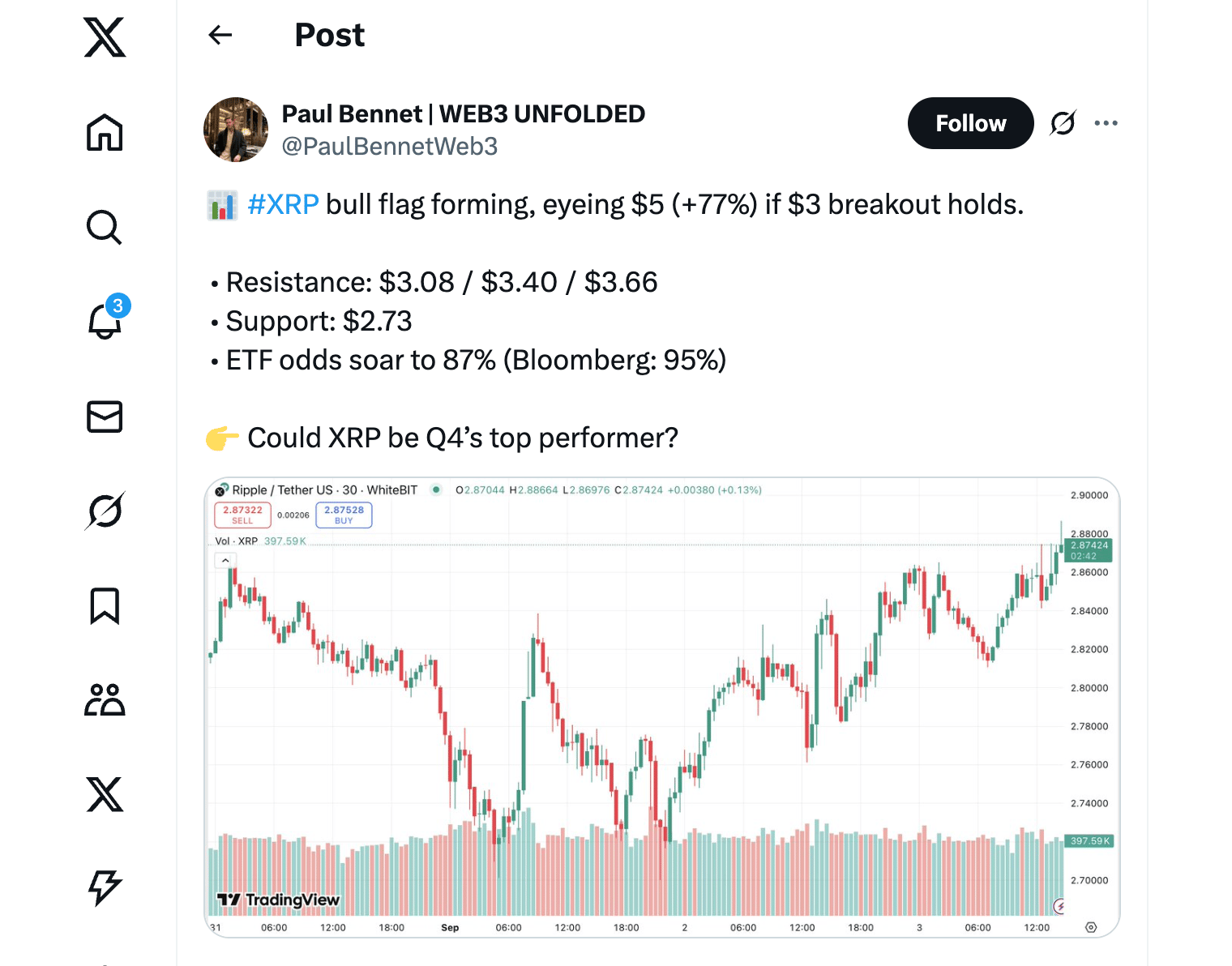Open the Search page from the sidebar

click(x=105, y=228)
